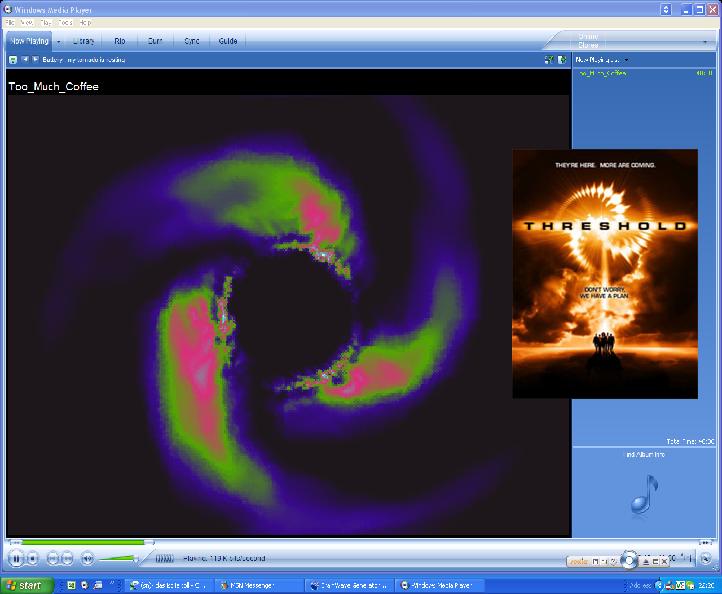The width and height of the screenshot is (722, 594).
Task: Click the green seek progress bar
Action: click(83, 542)
